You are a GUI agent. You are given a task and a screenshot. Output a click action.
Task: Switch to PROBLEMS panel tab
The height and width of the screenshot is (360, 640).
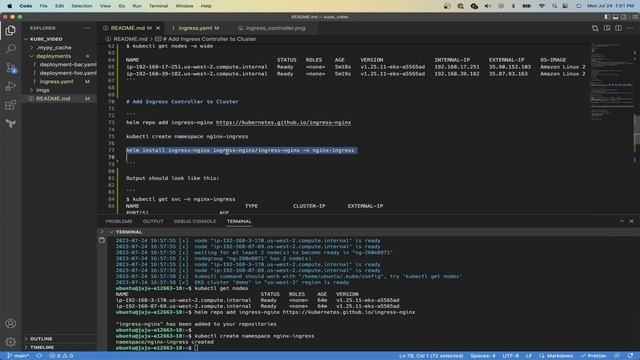tap(119, 221)
